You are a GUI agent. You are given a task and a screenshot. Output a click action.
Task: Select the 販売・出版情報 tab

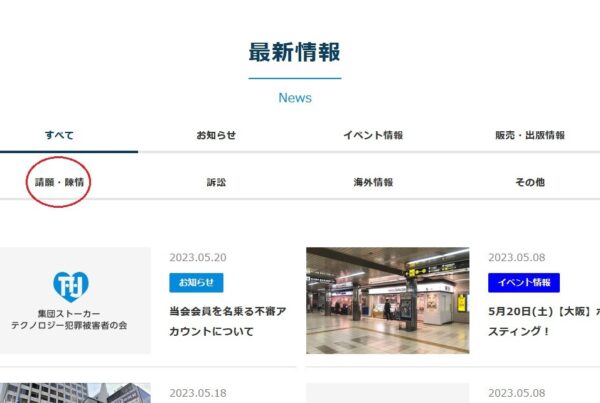point(530,135)
